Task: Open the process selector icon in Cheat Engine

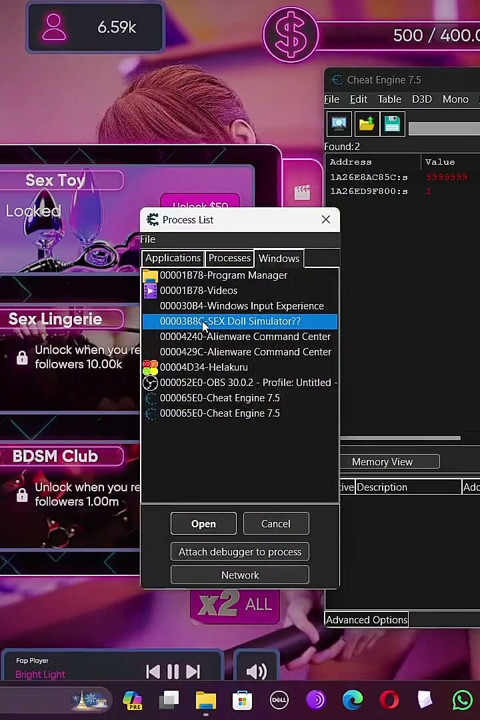Action: pyautogui.click(x=339, y=124)
